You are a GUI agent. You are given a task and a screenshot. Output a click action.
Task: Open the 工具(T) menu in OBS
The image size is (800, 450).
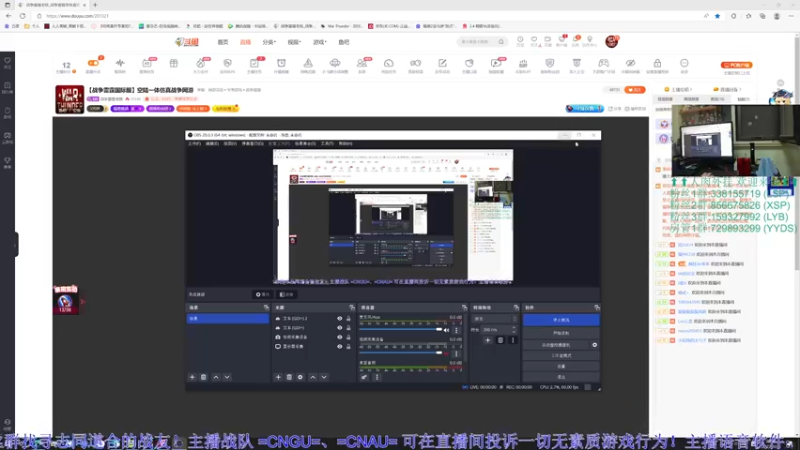tap(327, 144)
